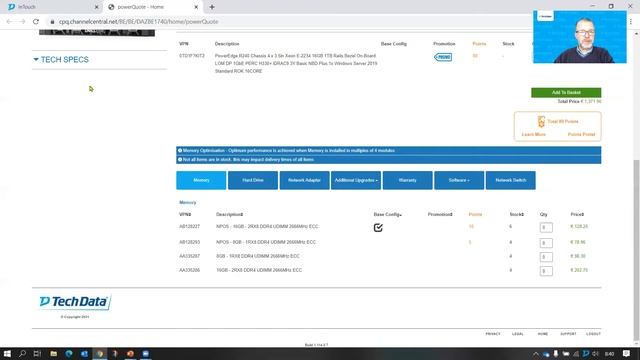Open the Windows taskbar search
Viewport: 640px width, 360px height.
coord(22,353)
